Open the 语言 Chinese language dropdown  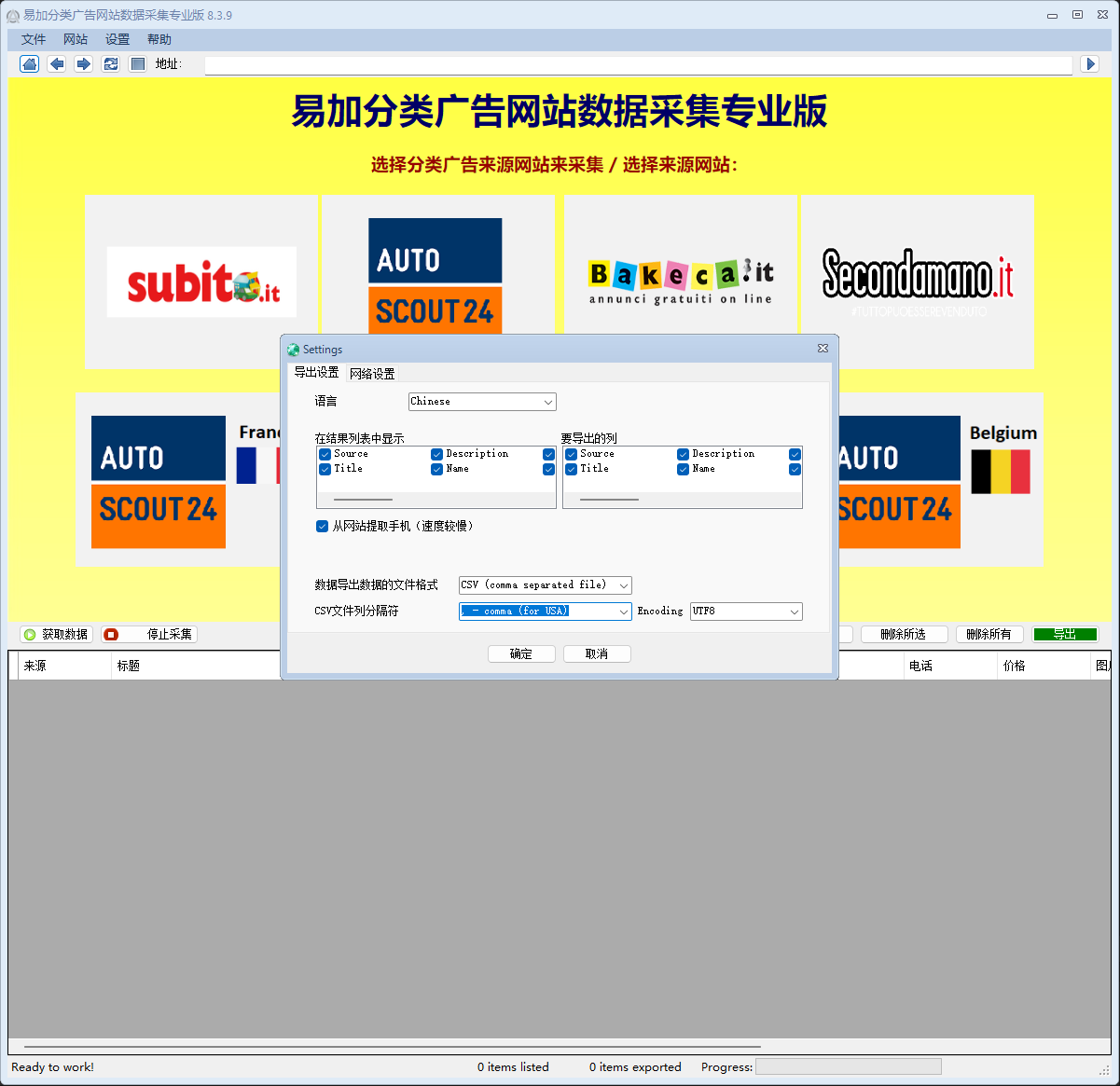482,402
